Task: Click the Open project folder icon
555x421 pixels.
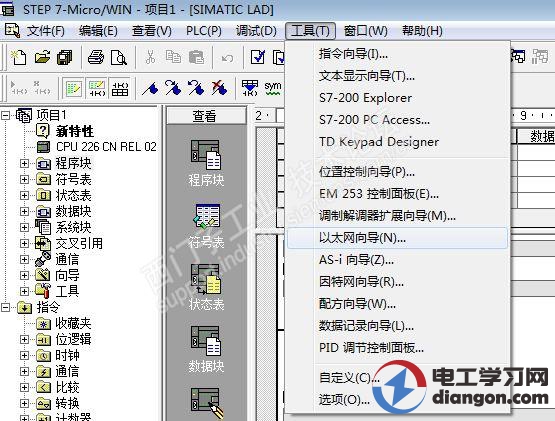Action: [42, 57]
